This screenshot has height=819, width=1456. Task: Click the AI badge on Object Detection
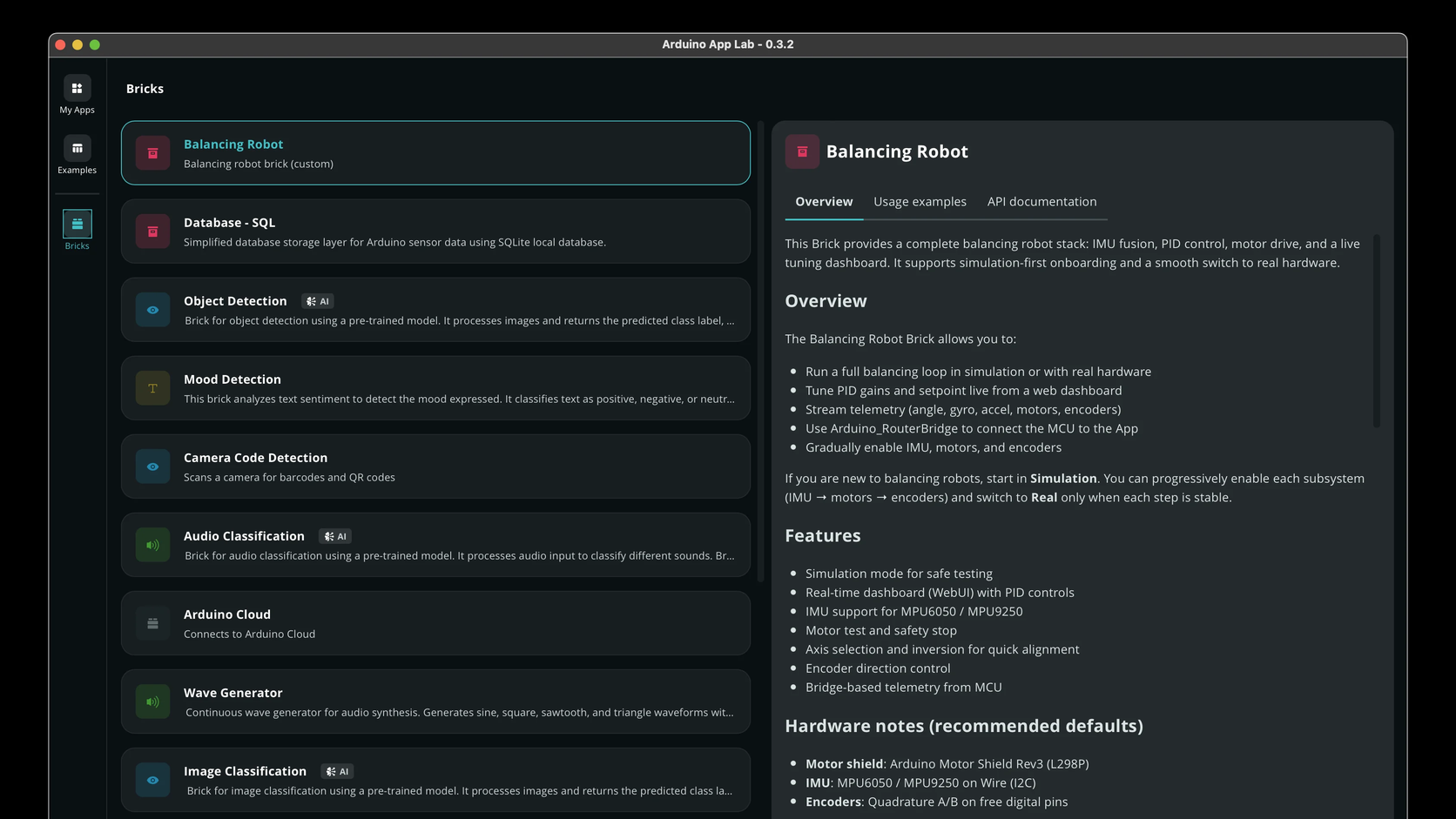(x=318, y=301)
